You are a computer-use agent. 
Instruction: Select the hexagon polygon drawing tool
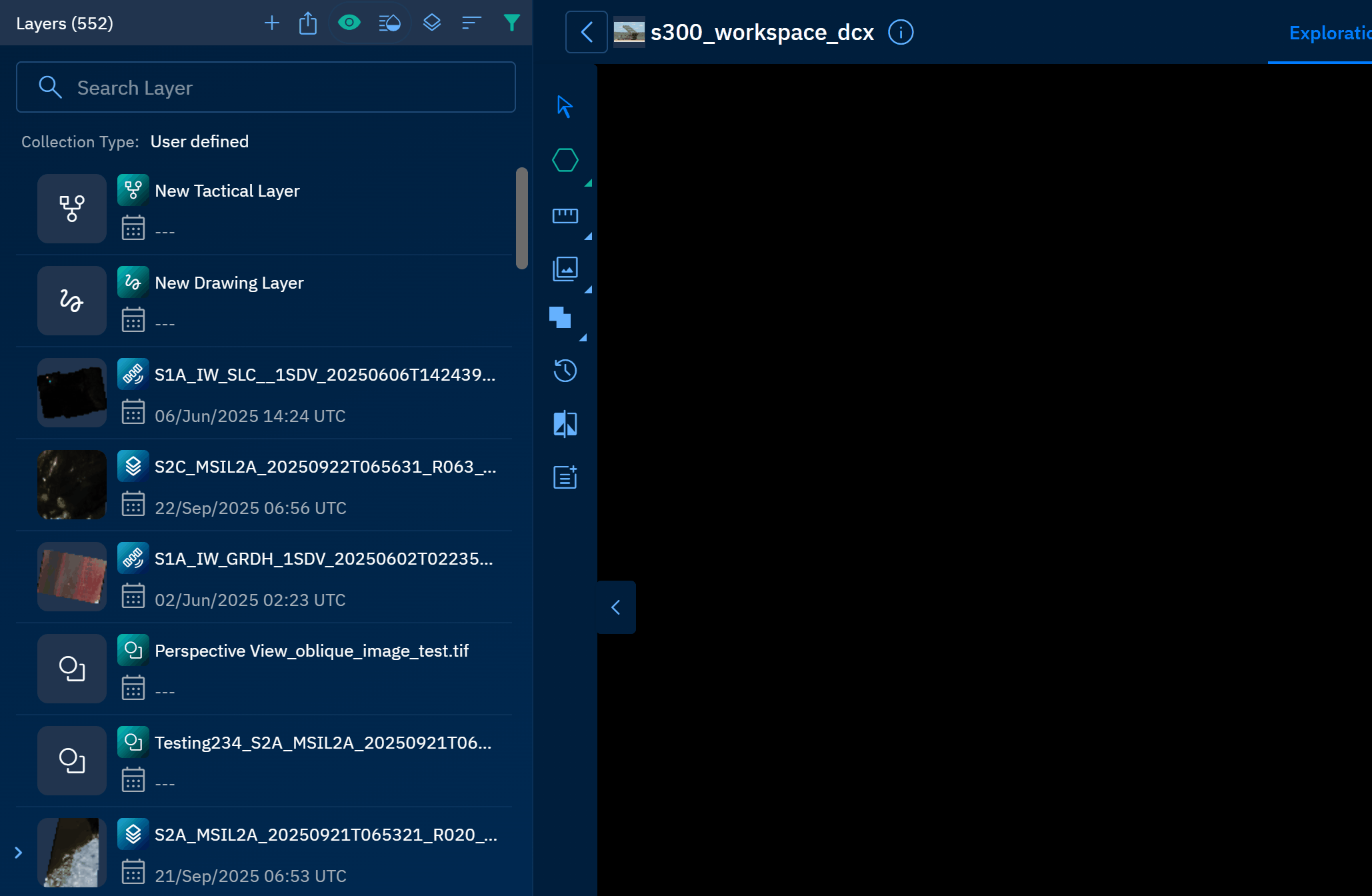point(565,160)
